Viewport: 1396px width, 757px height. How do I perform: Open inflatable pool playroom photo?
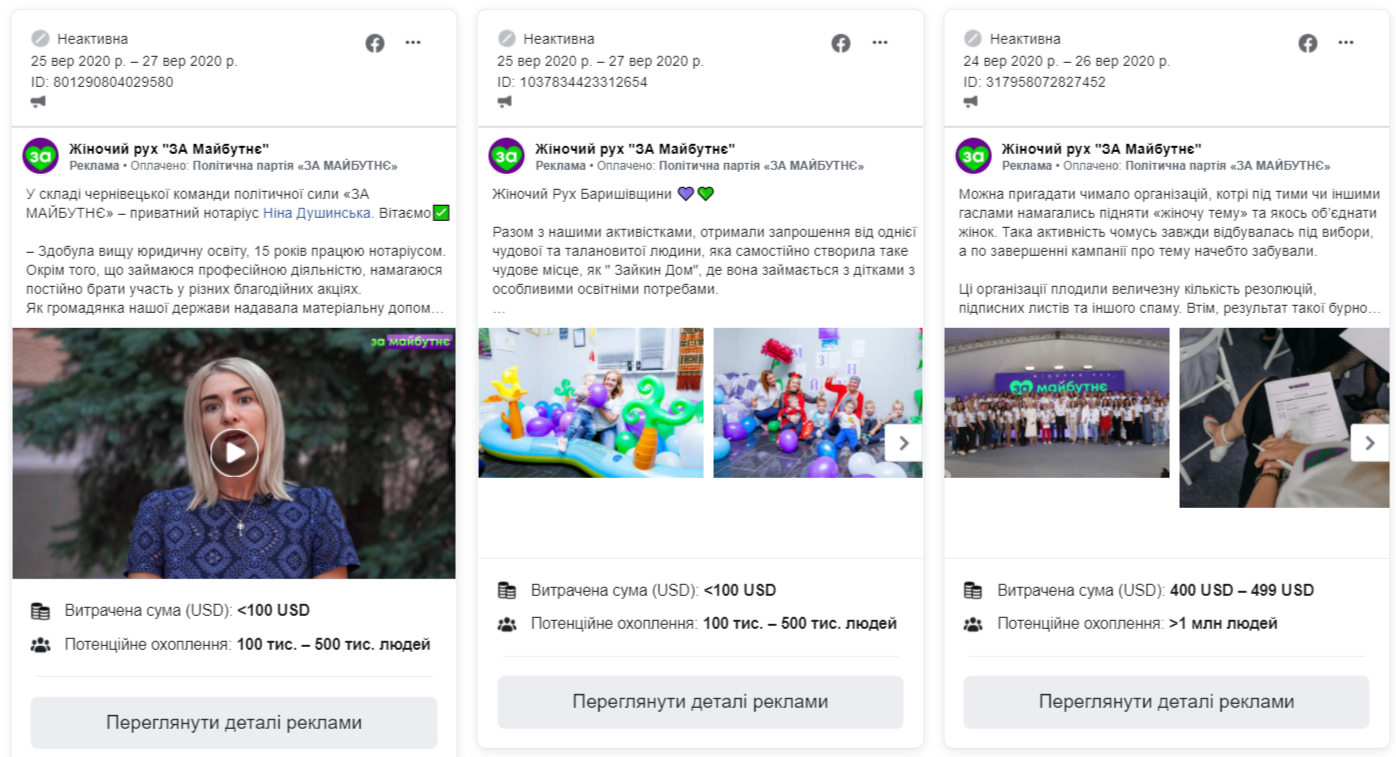[591, 403]
